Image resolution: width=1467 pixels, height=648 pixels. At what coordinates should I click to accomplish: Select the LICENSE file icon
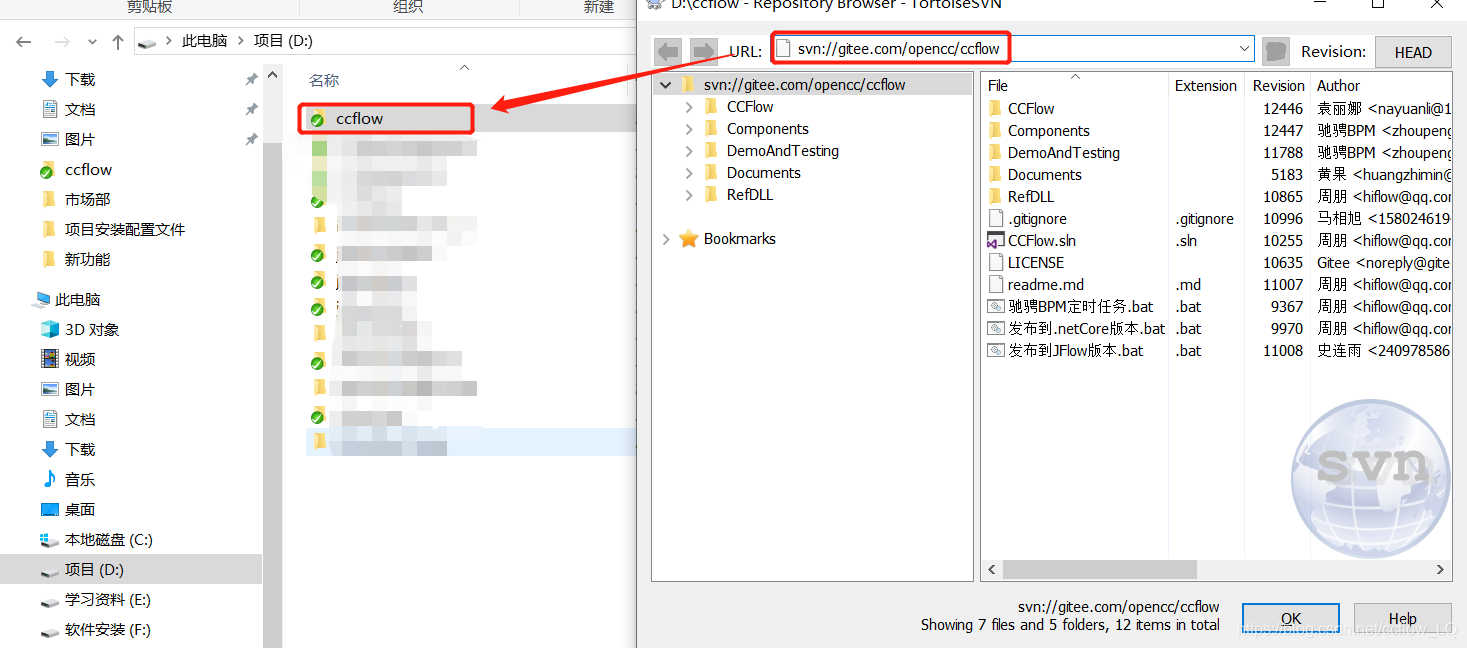pyautogui.click(x=995, y=263)
